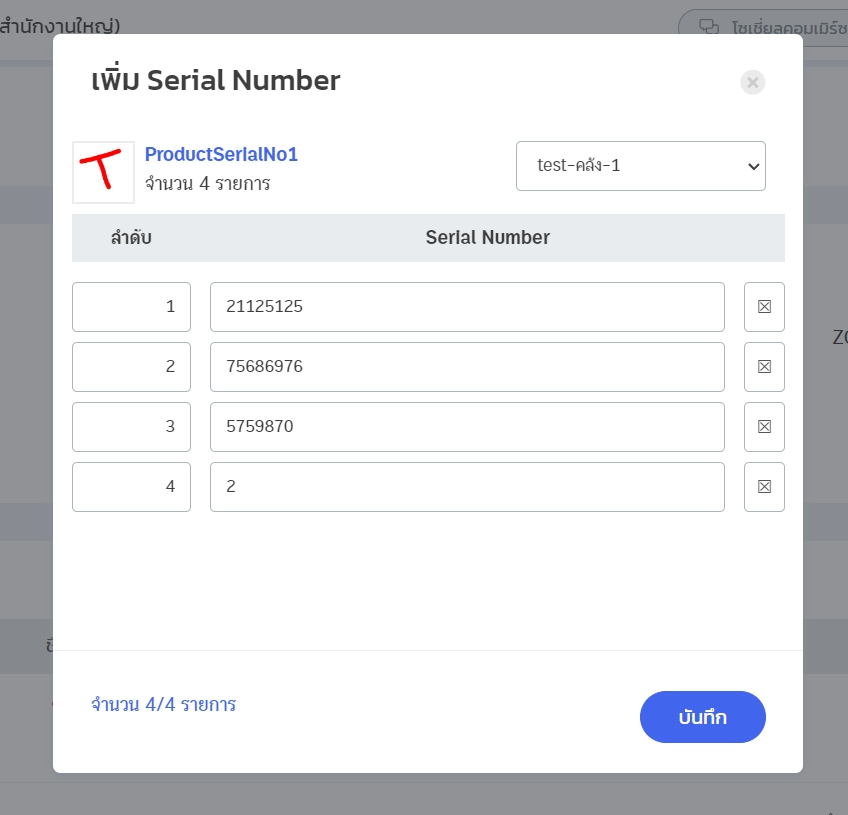Focus the serial field showing 5759870
This screenshot has height=815, width=848.
pyautogui.click(x=467, y=427)
